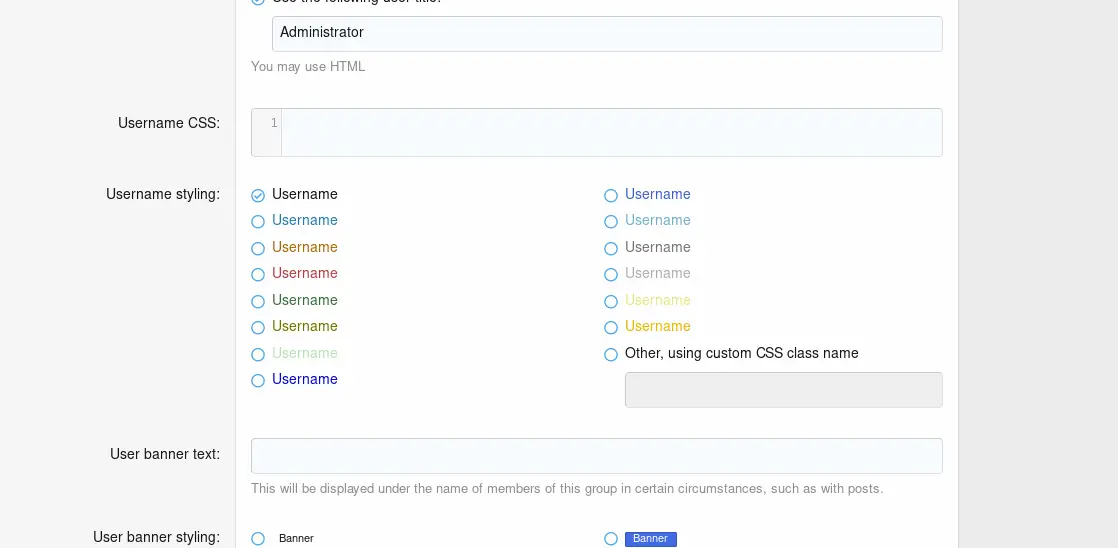Image resolution: width=1118 pixels, height=548 pixels.
Task: Pick the dark green Username style
Action: 258,301
